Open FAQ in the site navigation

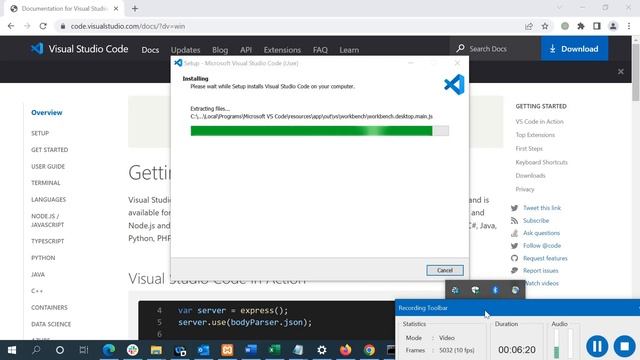(320, 50)
